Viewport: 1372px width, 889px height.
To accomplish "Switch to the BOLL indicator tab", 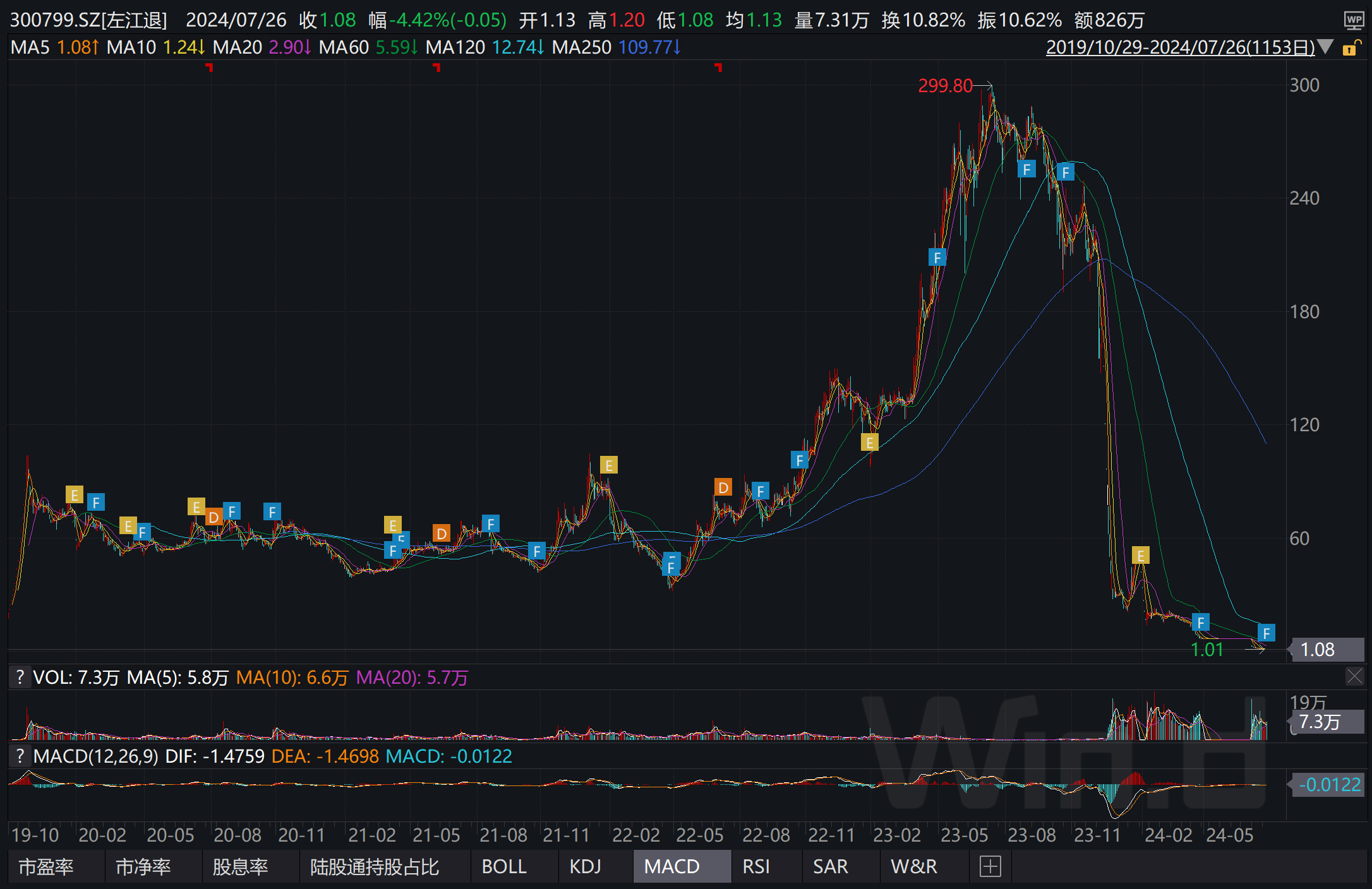I will (503, 866).
